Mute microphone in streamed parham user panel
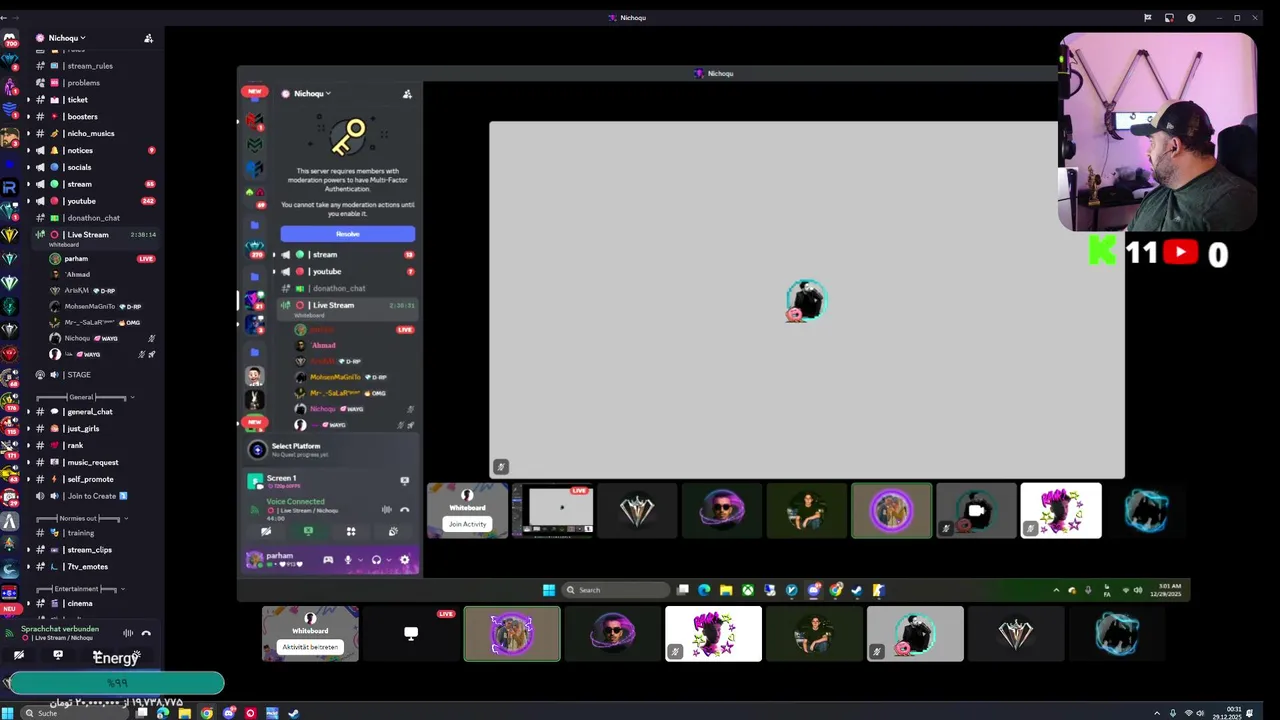Viewport: 1280px width, 720px height. click(348, 560)
